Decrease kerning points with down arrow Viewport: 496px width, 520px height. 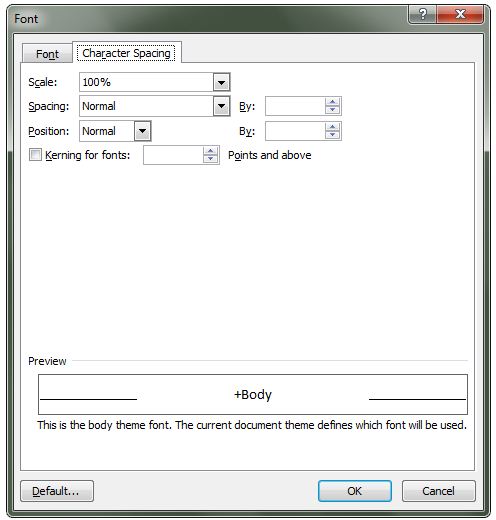210,159
